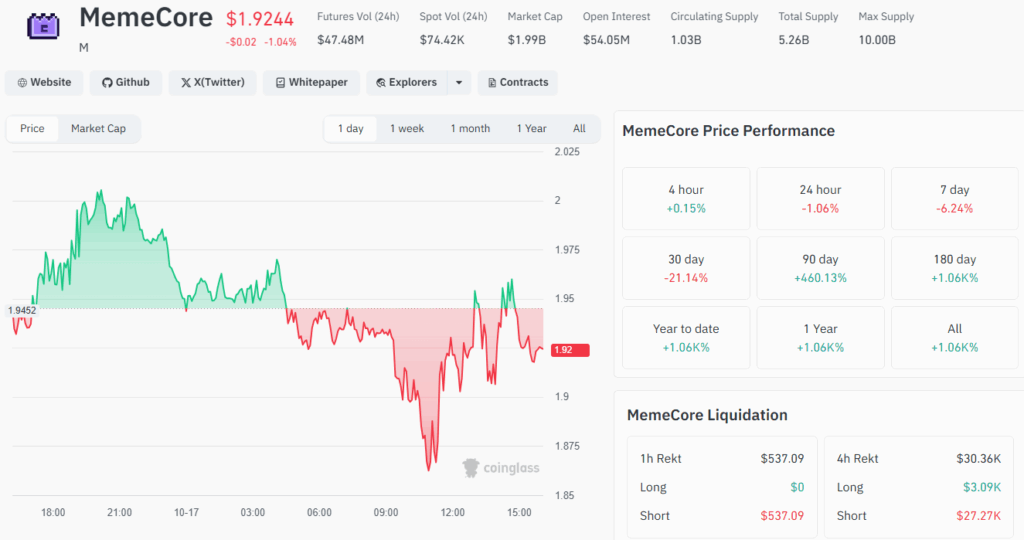Open the Contracts button
1024x540 pixels.
518,82
